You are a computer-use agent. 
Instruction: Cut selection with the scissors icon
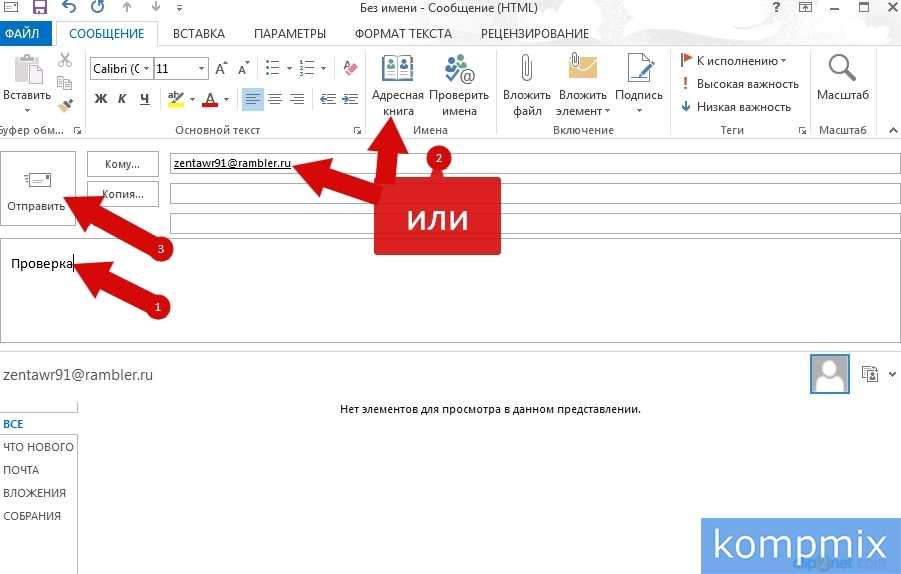pos(64,60)
